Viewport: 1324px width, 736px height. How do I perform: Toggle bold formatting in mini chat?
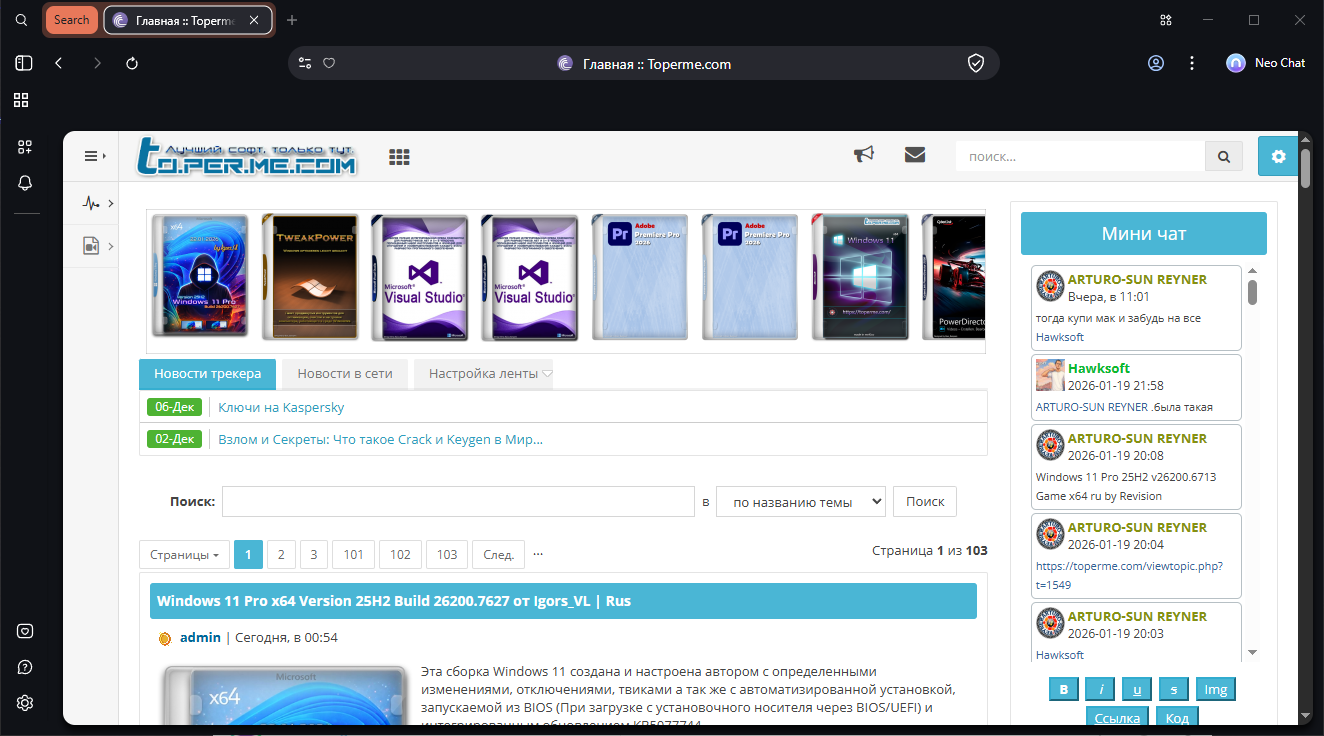(1064, 689)
